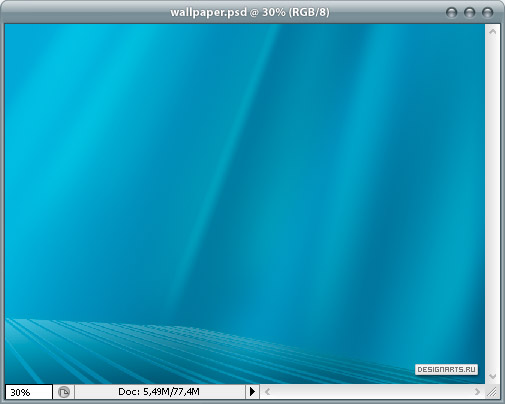Image resolution: width=505 pixels, height=404 pixels.
Task: Click the rightmost round title bar button
Action: coord(487,13)
